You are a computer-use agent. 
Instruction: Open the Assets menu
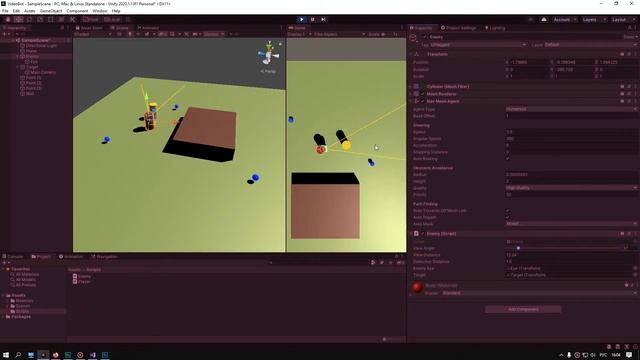click(x=29, y=11)
